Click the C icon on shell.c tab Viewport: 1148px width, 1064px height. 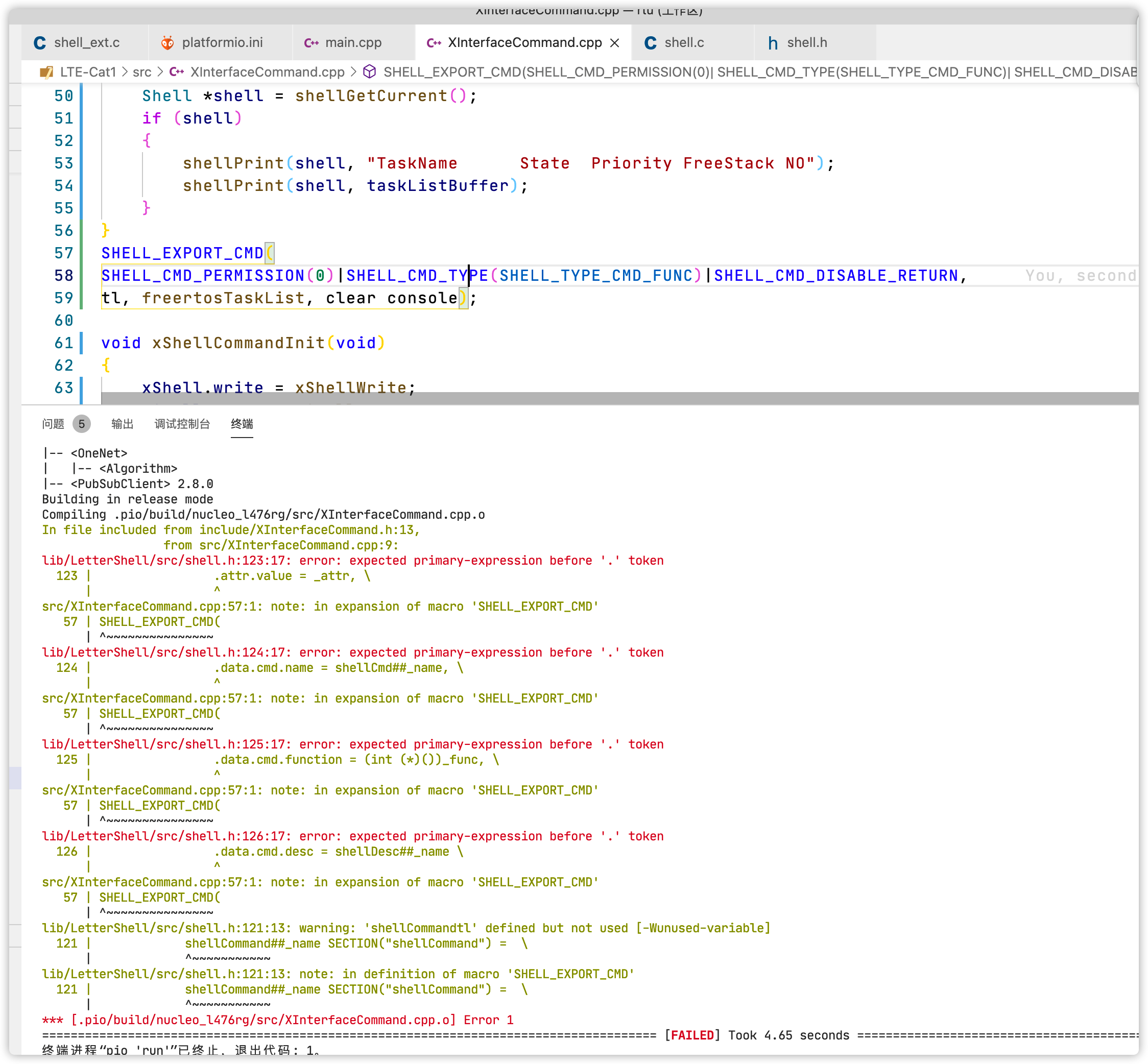point(650,42)
